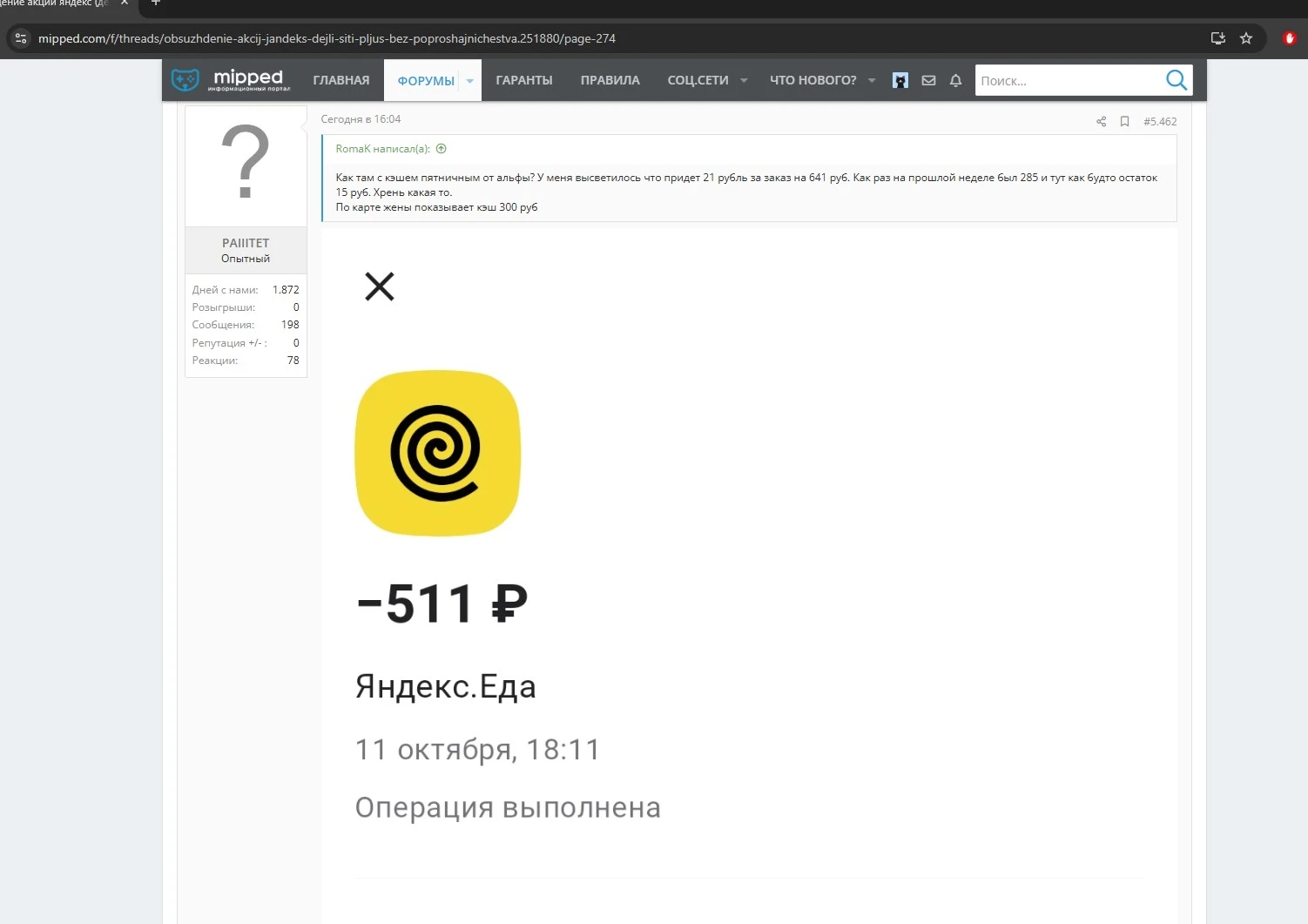Click the 'Операция выполнена' status text

tap(508, 807)
